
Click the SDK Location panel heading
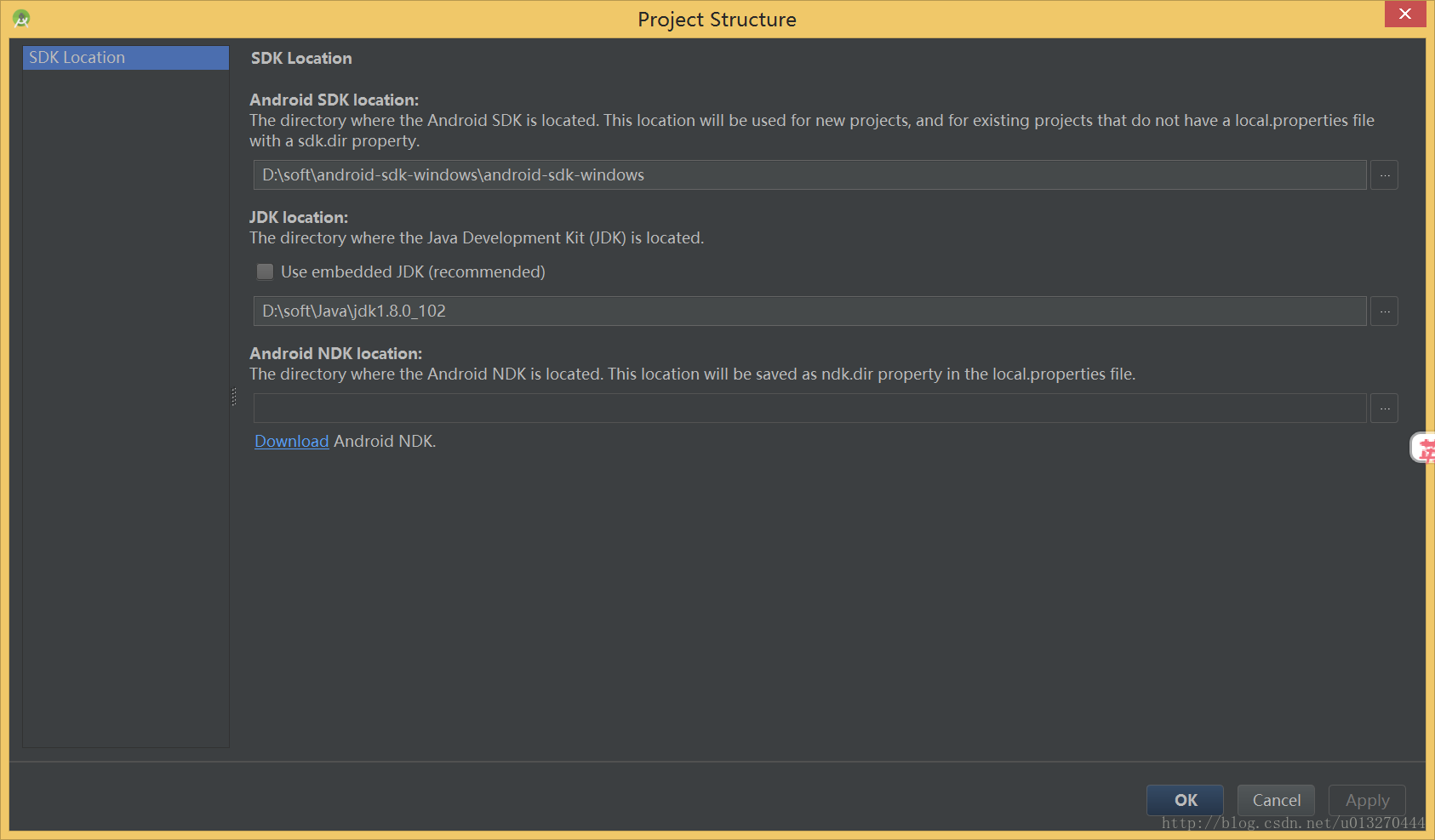coord(301,58)
